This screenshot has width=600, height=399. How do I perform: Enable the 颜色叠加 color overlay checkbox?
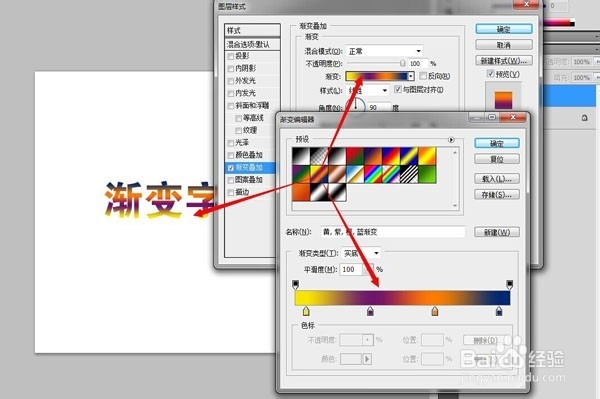click(231, 155)
